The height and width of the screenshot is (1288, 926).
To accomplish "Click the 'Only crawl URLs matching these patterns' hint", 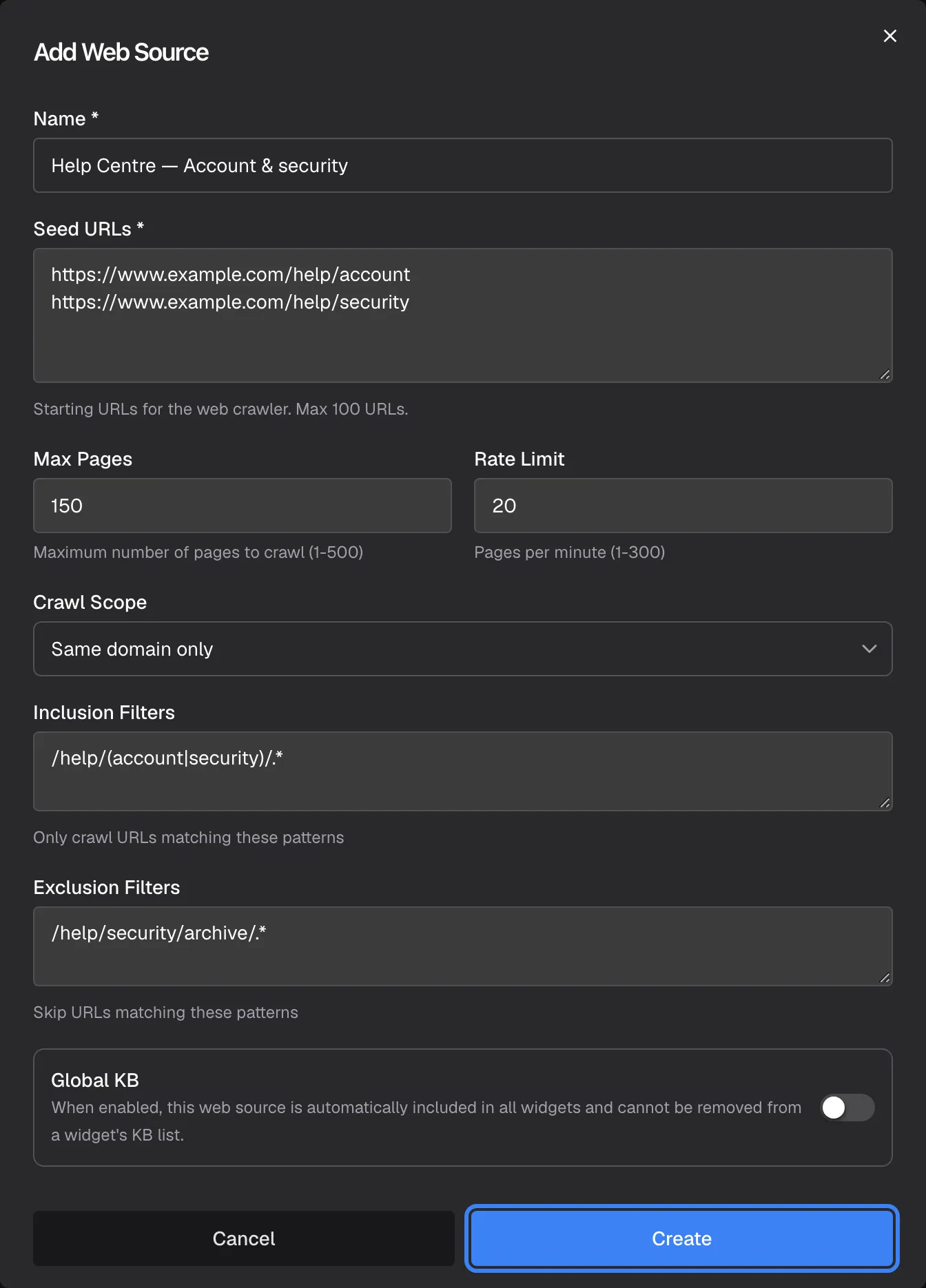I will [x=189, y=838].
